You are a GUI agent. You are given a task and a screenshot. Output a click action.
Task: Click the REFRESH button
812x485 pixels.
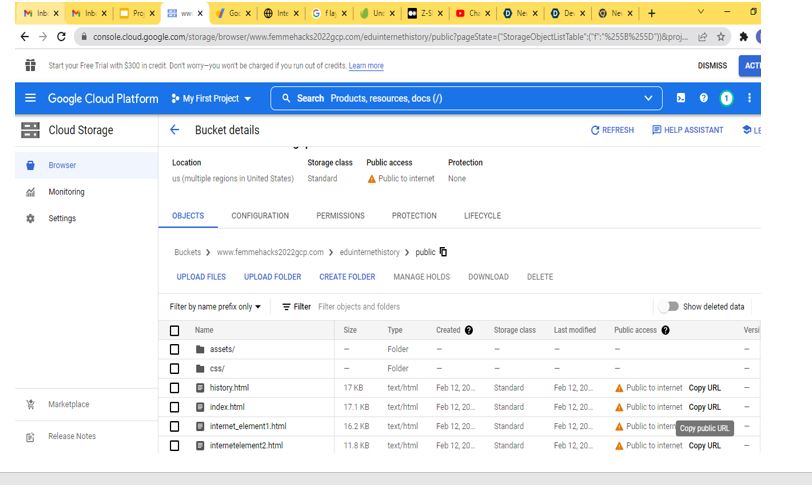[612, 130]
